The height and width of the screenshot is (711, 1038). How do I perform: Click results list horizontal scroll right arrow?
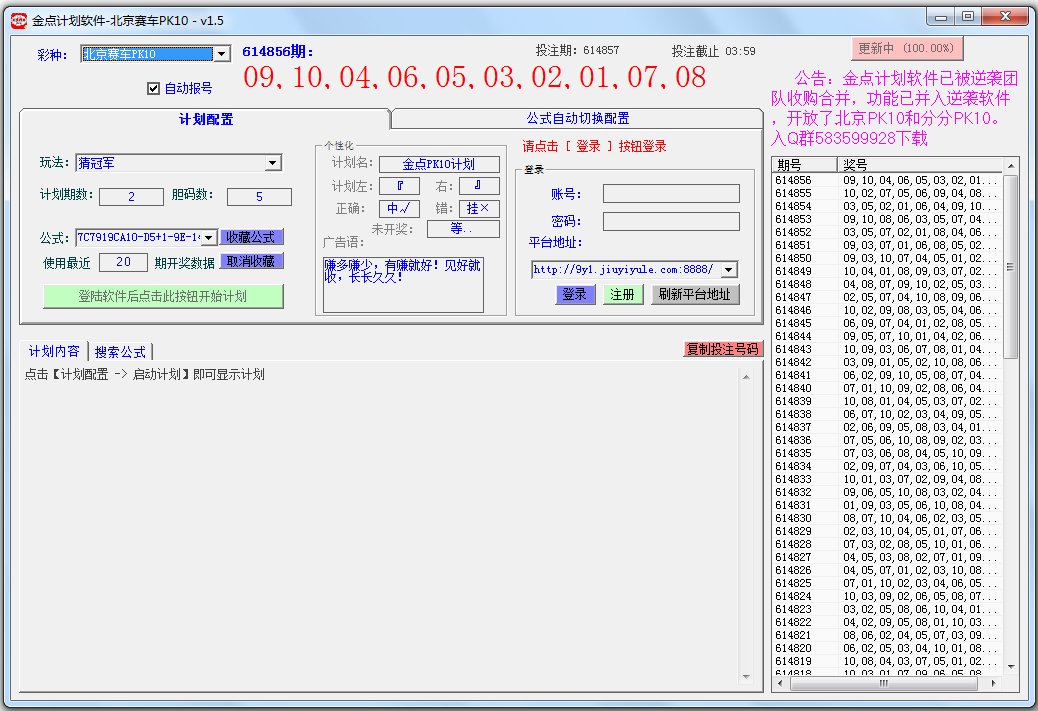pyautogui.click(x=993, y=683)
